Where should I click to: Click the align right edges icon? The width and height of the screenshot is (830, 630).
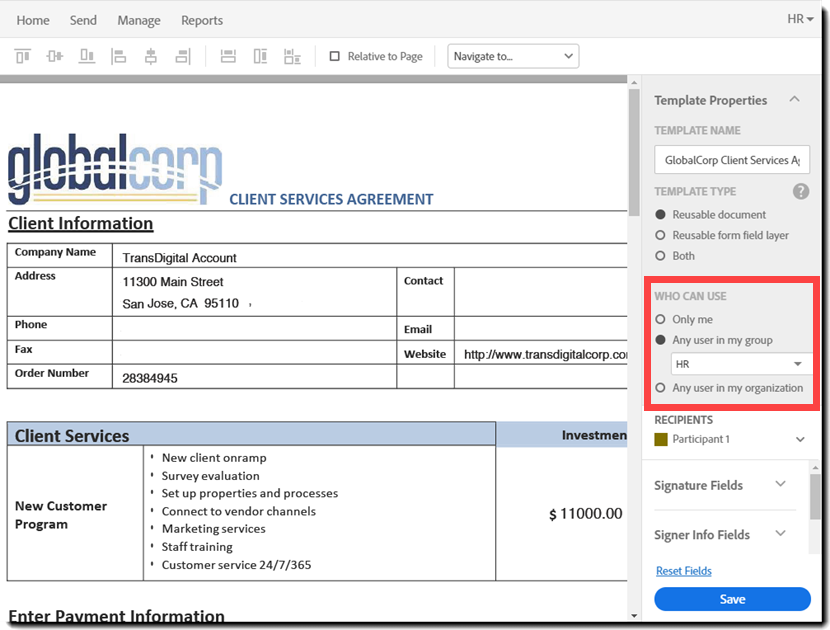click(183, 56)
